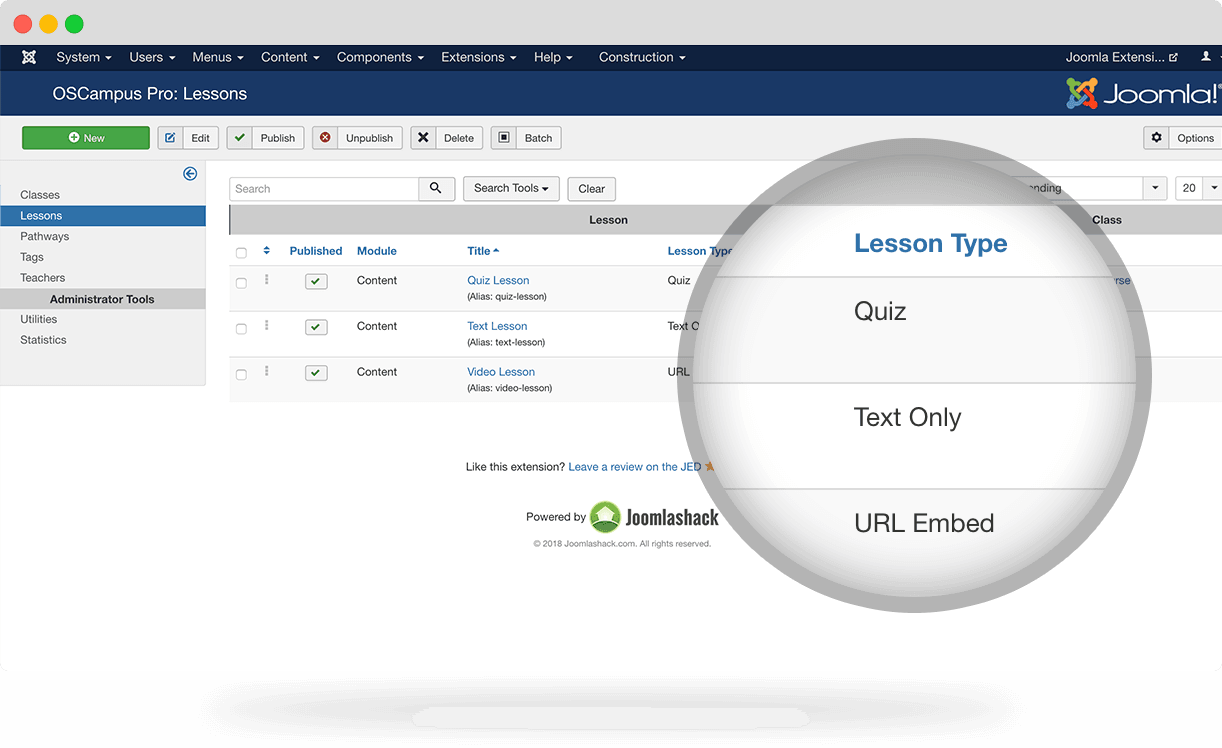Viewport: 1222px width, 748px height.
Task: Toggle published status of Quiz Lesson
Action: [316, 282]
